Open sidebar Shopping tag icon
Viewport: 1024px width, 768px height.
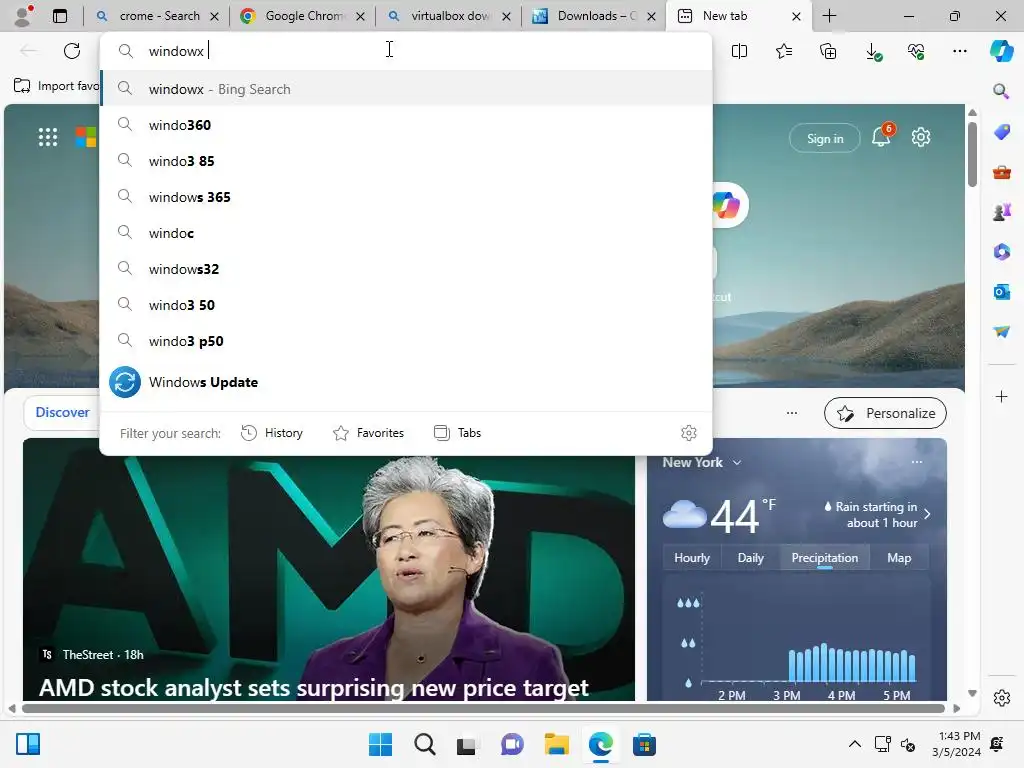tap(1001, 131)
